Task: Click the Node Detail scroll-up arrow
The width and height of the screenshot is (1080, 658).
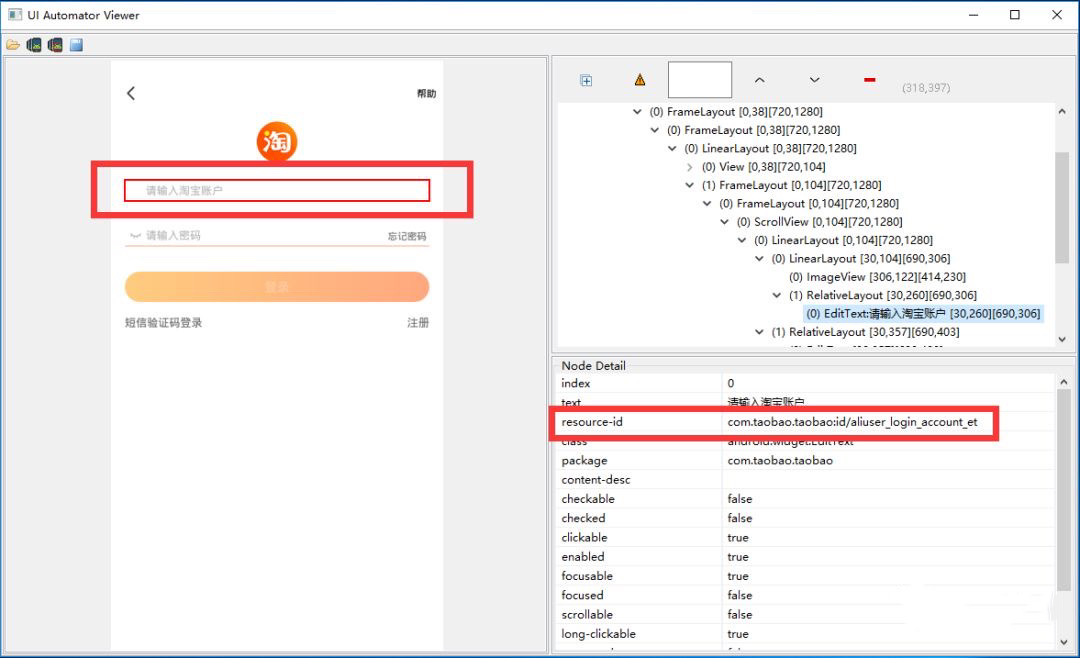Action: tap(1063, 382)
